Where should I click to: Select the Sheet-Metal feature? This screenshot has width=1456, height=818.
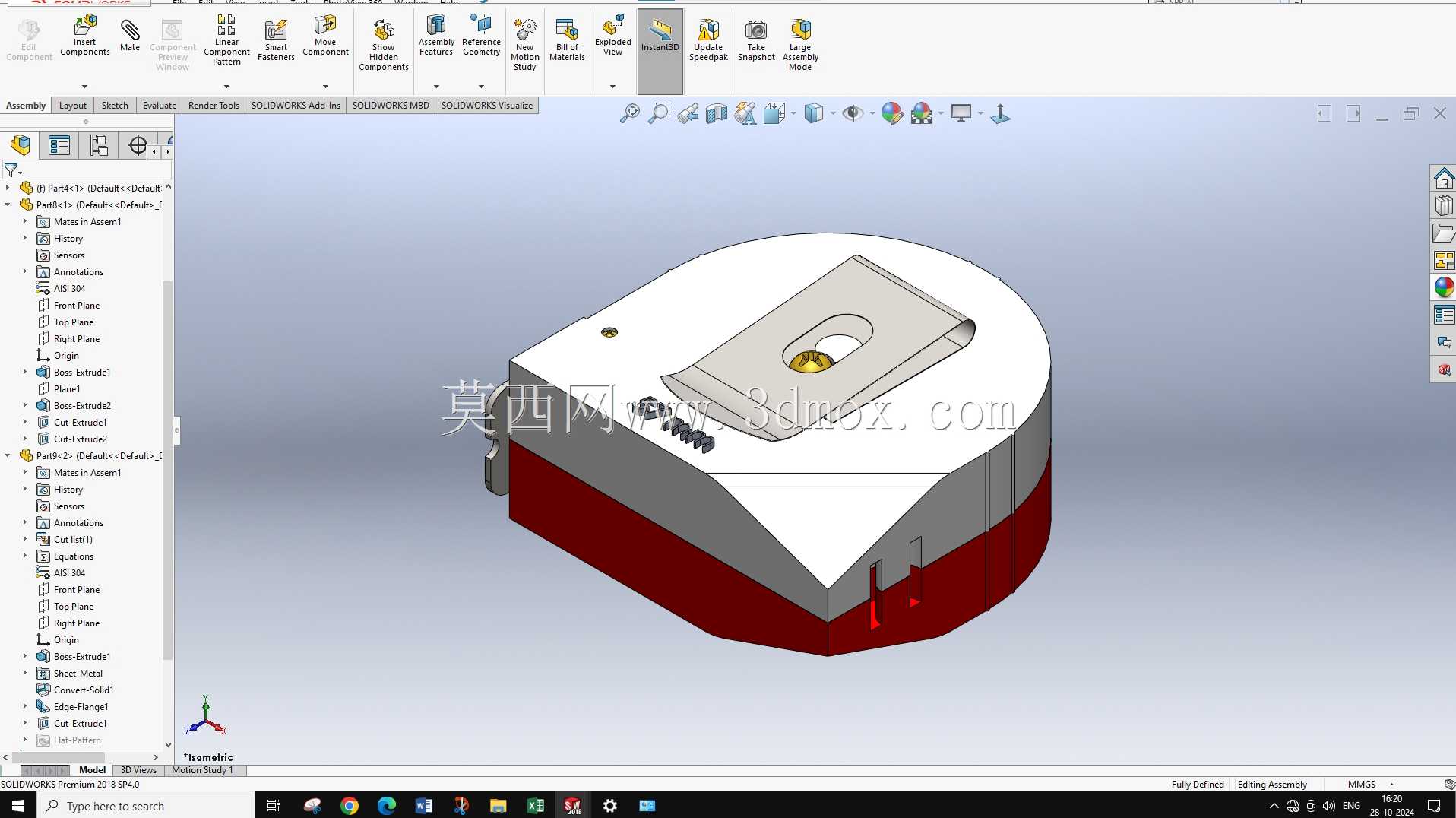click(x=78, y=674)
